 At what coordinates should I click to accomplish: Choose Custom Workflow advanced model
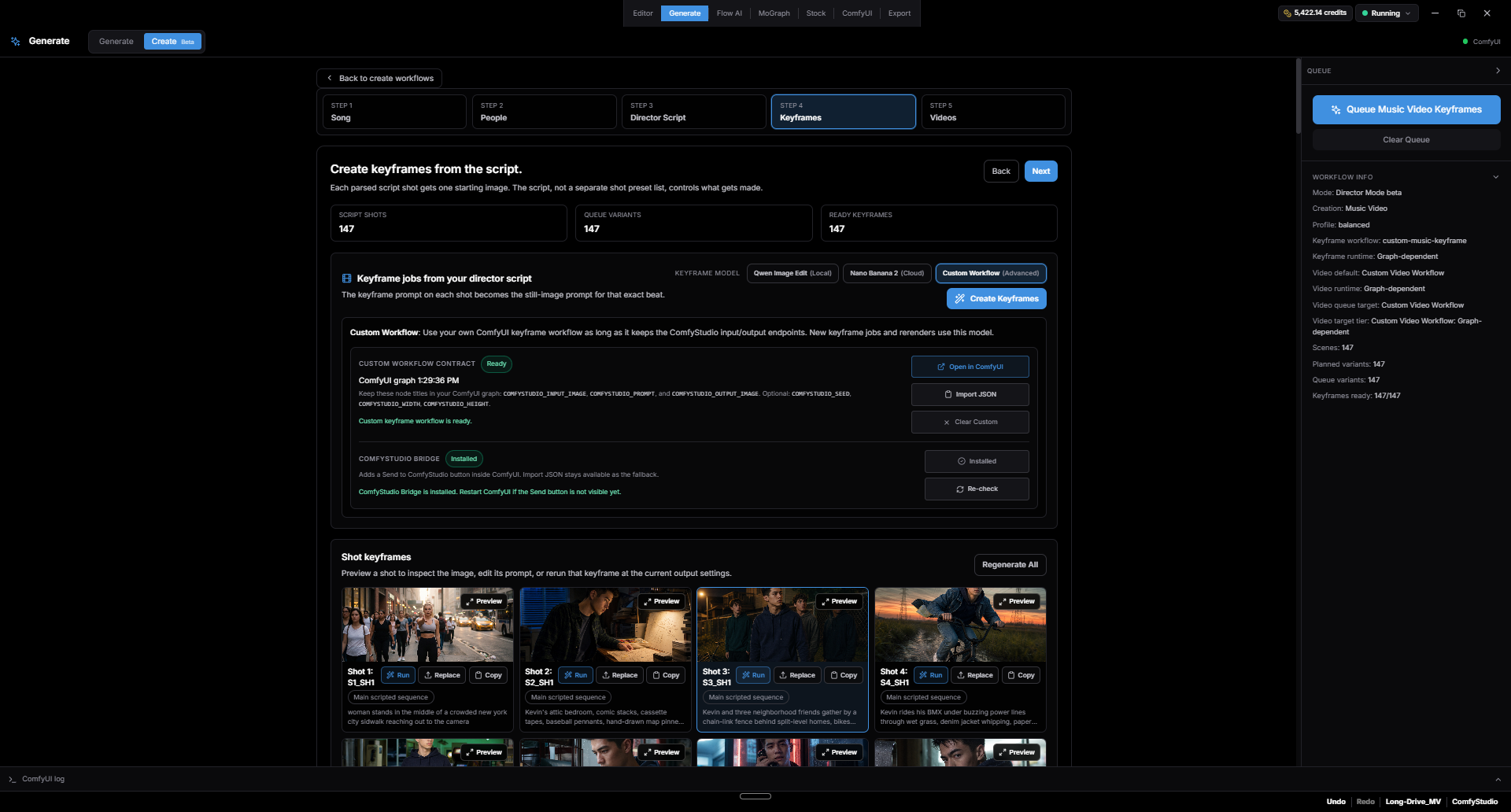pyautogui.click(x=991, y=273)
